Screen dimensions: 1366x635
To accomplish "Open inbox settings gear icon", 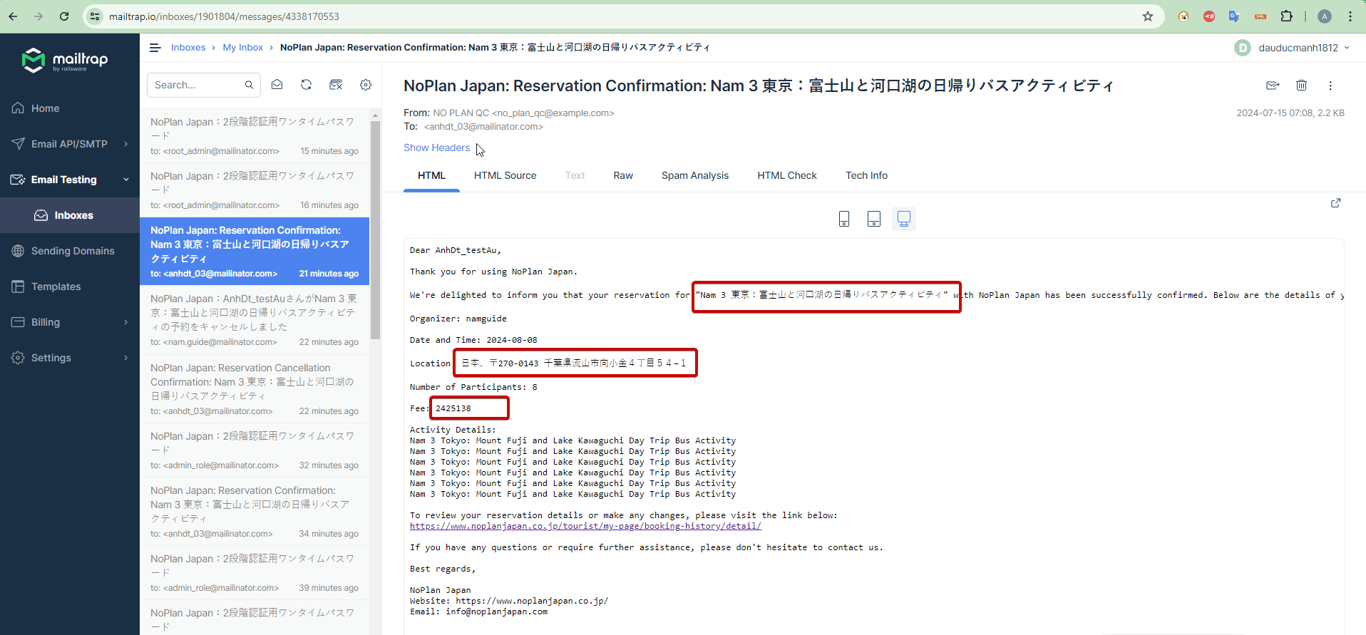I will (366, 85).
